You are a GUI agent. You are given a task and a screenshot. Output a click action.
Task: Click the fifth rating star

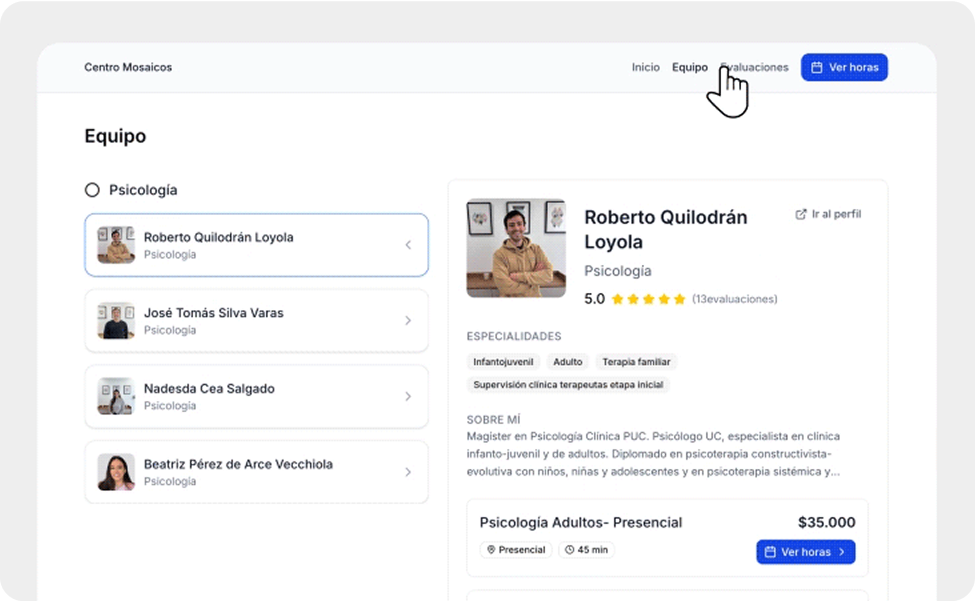(x=679, y=300)
